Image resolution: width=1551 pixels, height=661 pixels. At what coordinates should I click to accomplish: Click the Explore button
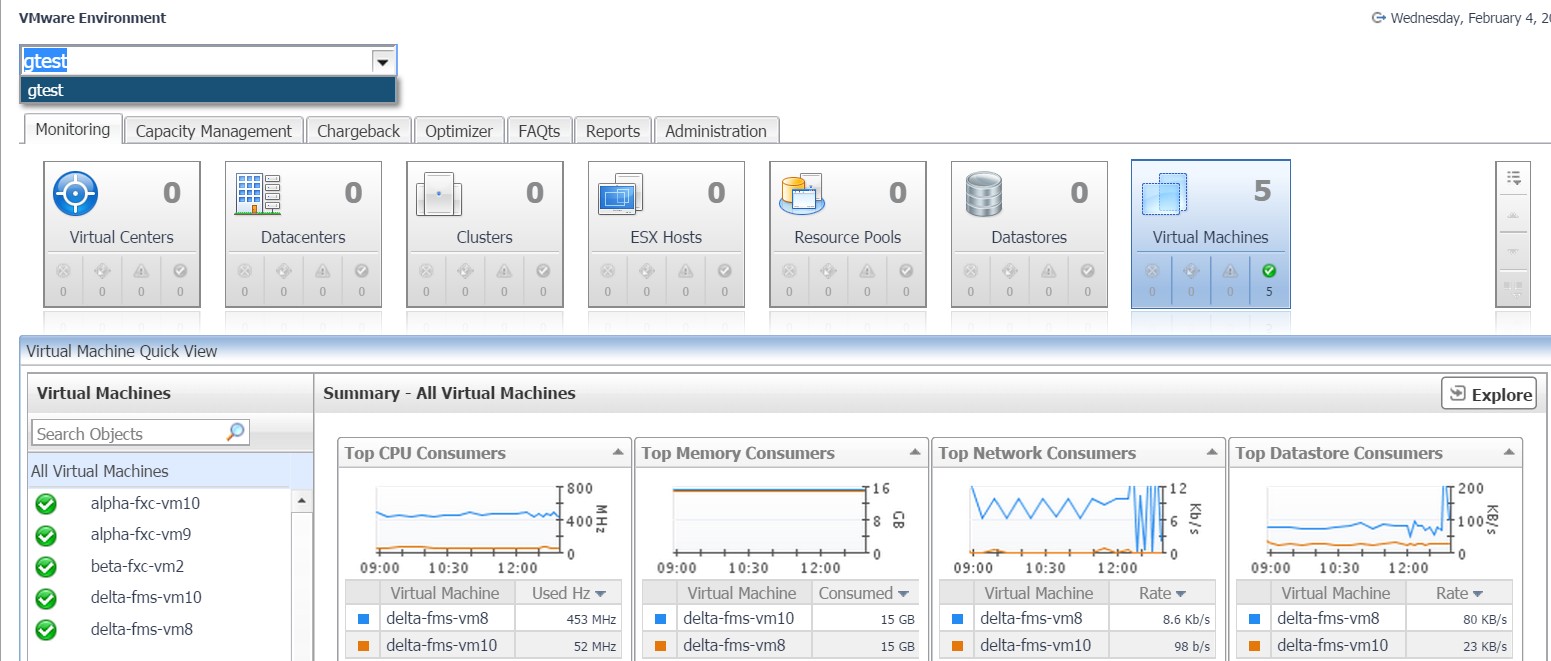point(1488,394)
